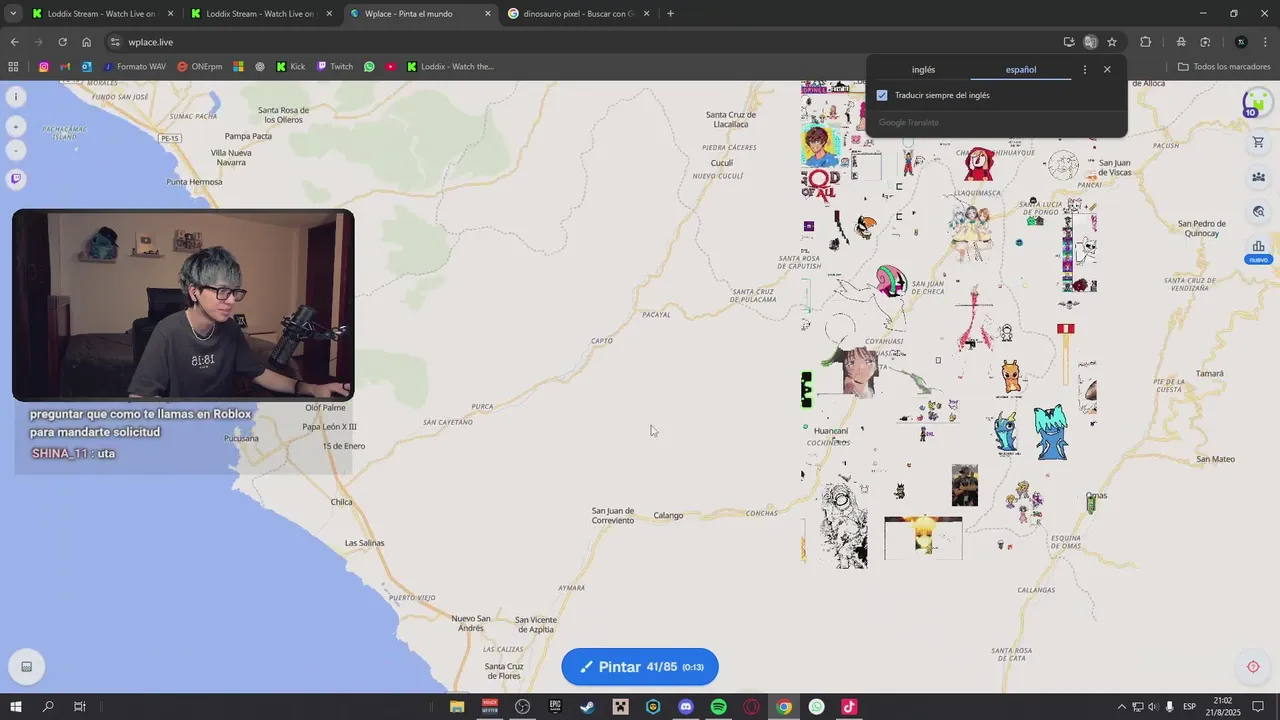Open the Windows notification center
The image size is (1280, 720).
coord(1258,707)
